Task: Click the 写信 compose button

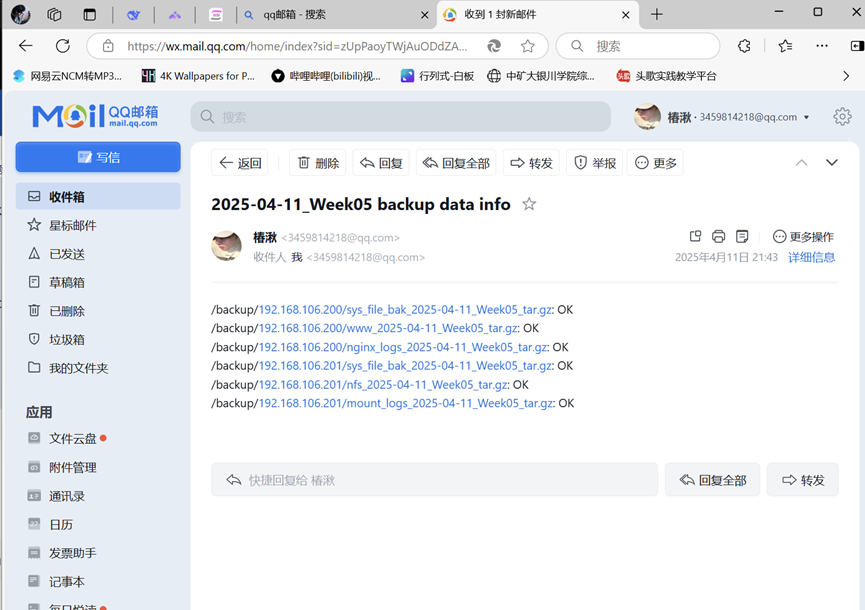Action: click(98, 157)
